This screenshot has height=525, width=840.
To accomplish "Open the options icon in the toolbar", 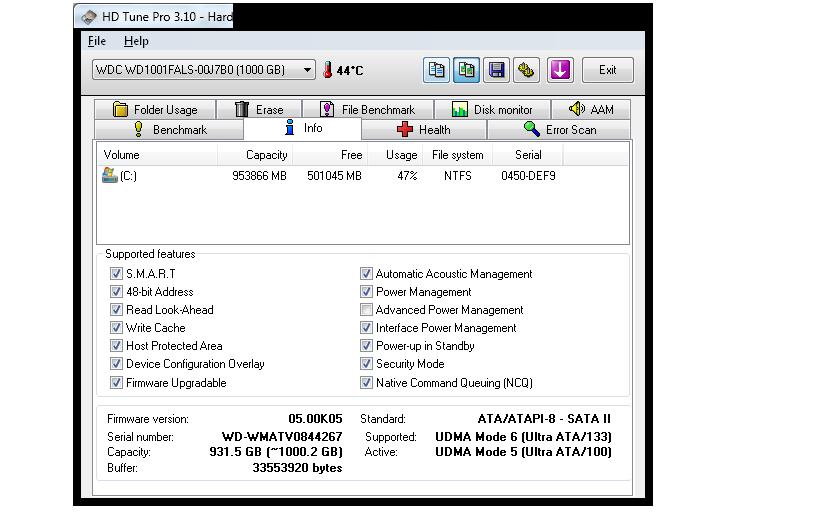I will click(x=527, y=70).
